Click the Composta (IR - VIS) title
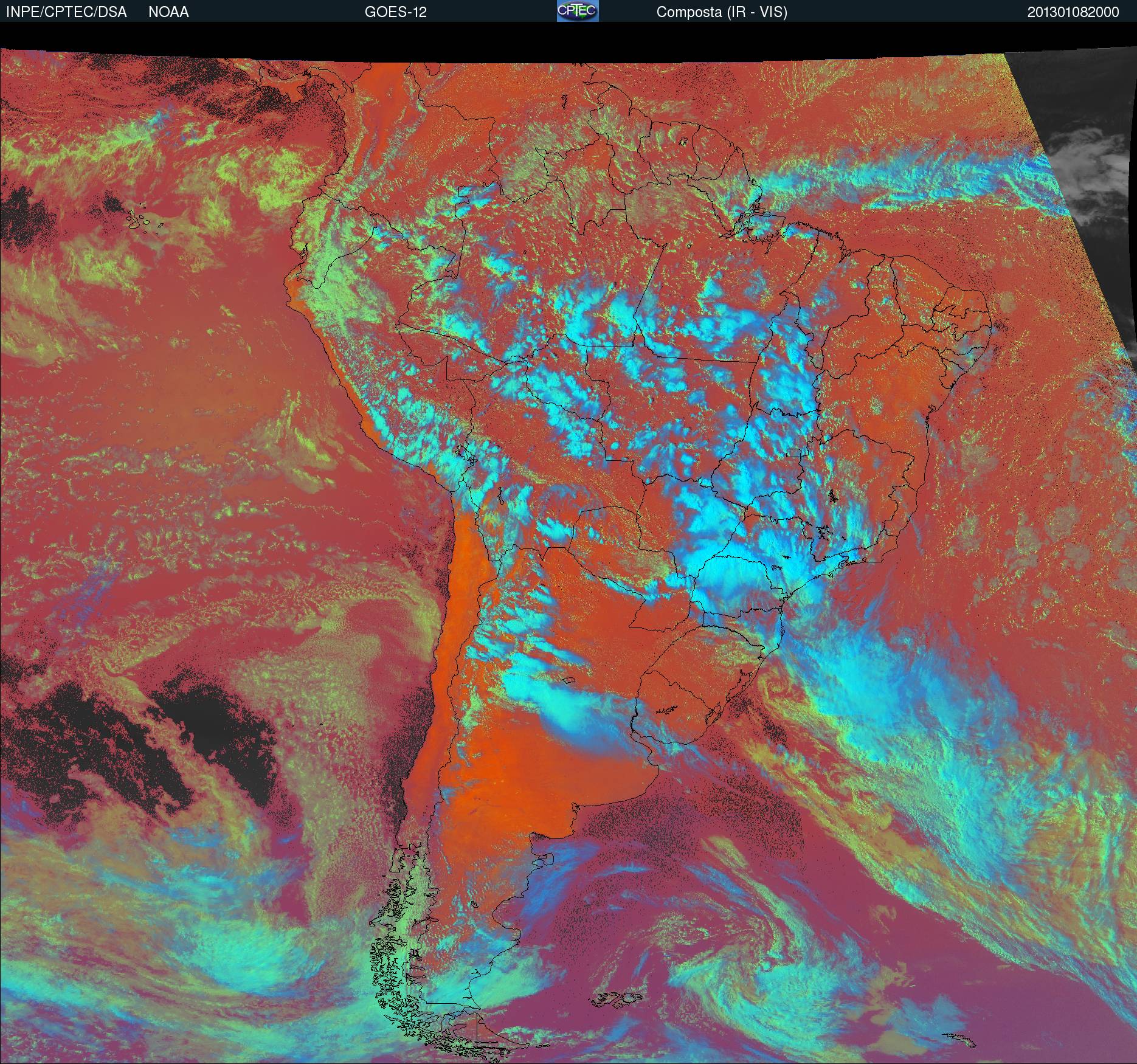The image size is (1137, 1064). point(722,12)
